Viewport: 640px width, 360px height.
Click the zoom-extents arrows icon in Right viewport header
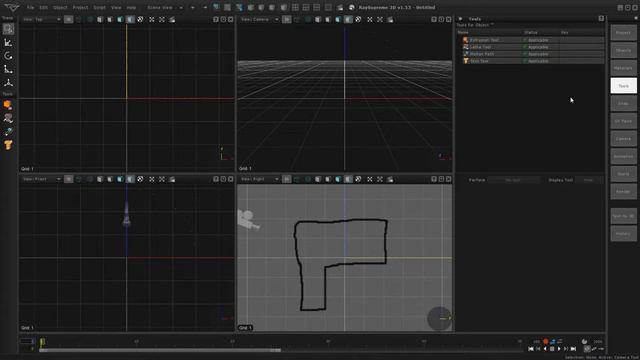370,179
